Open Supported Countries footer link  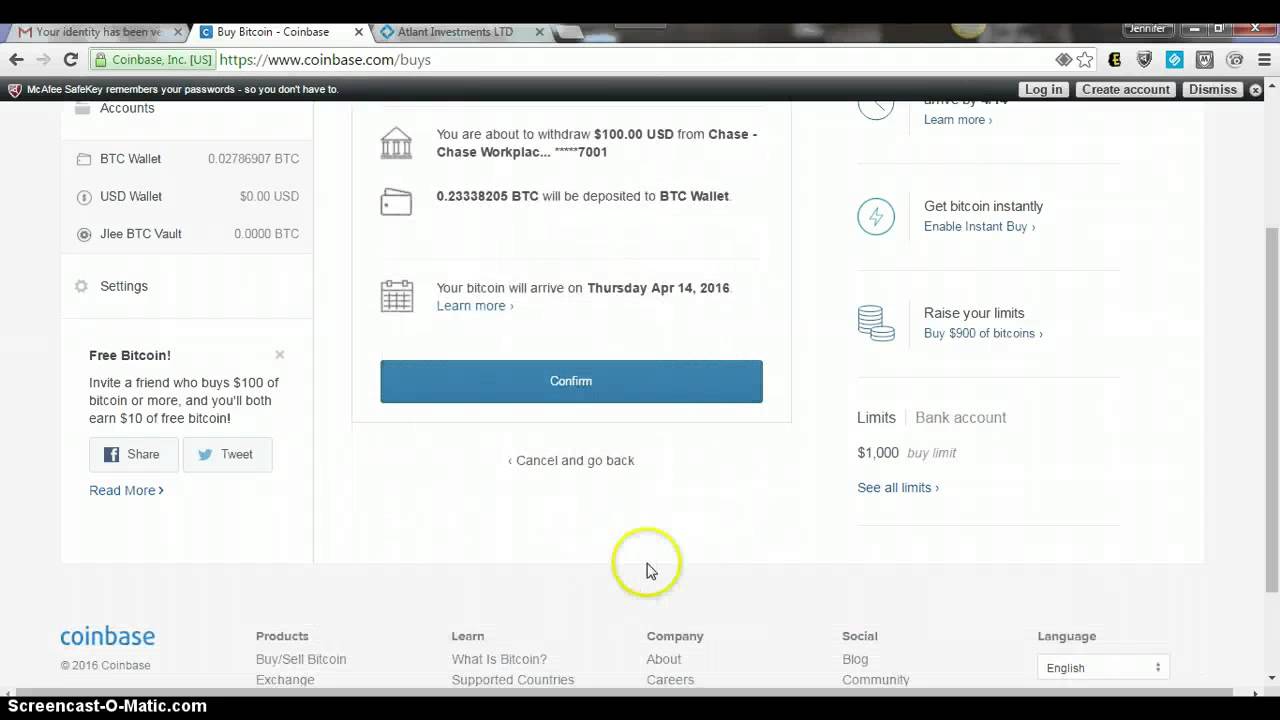[x=513, y=680]
